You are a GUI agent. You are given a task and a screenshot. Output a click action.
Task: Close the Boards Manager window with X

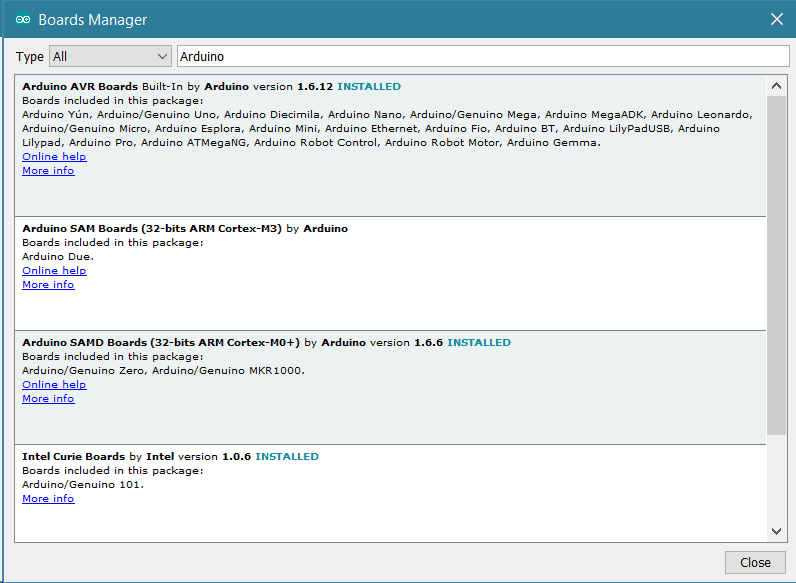[776, 19]
